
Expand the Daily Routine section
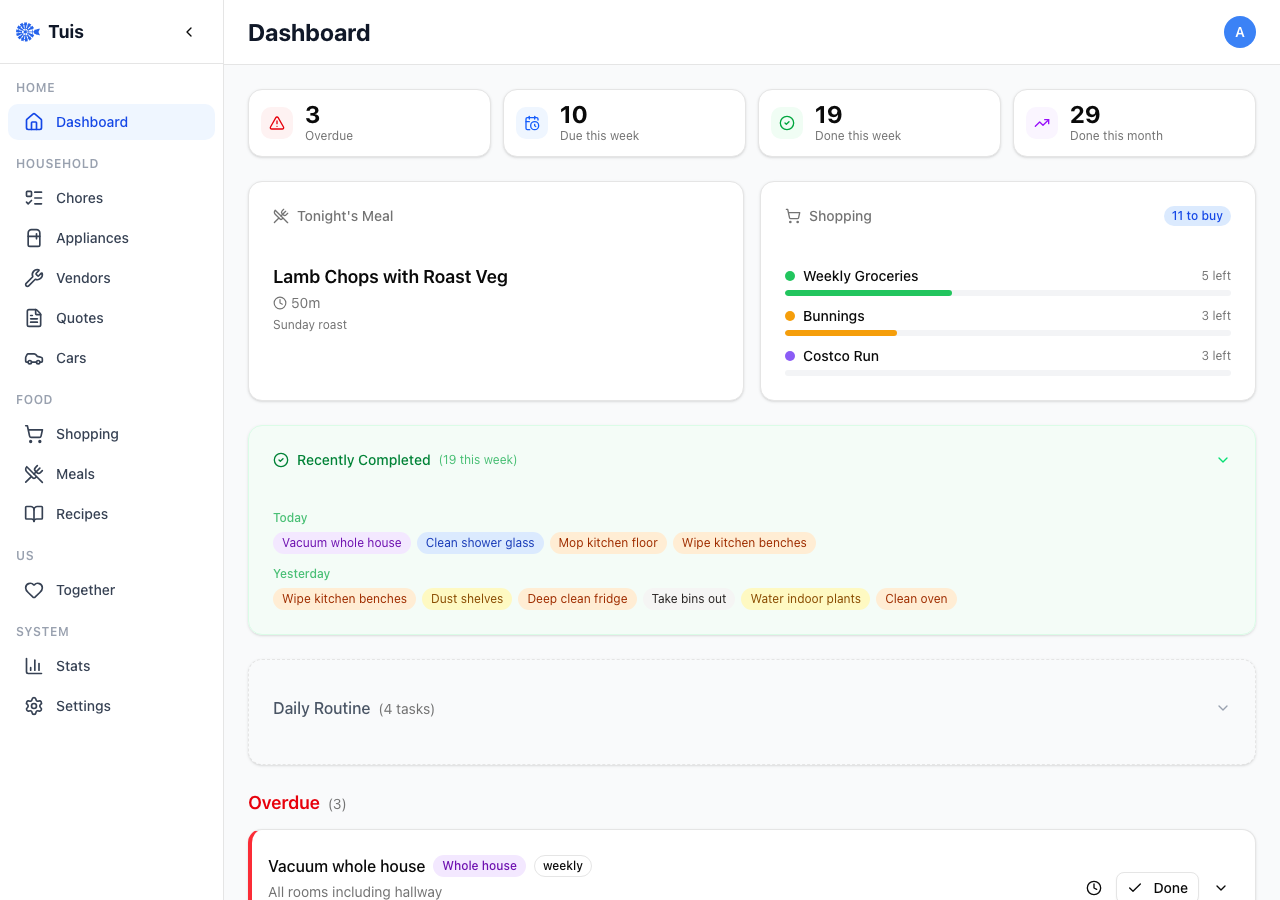(x=1223, y=707)
